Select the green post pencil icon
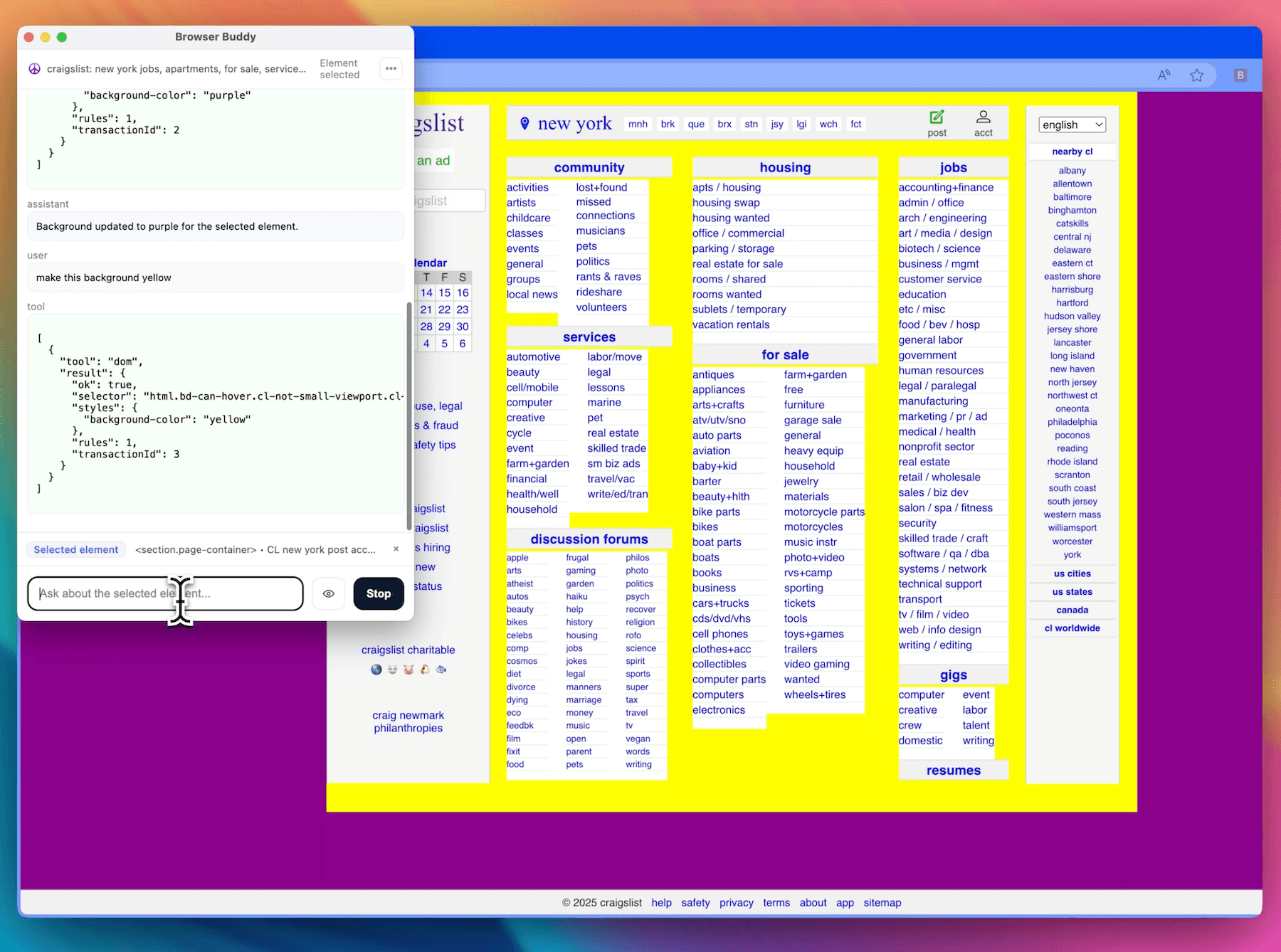The width and height of the screenshot is (1281, 952). (x=937, y=117)
